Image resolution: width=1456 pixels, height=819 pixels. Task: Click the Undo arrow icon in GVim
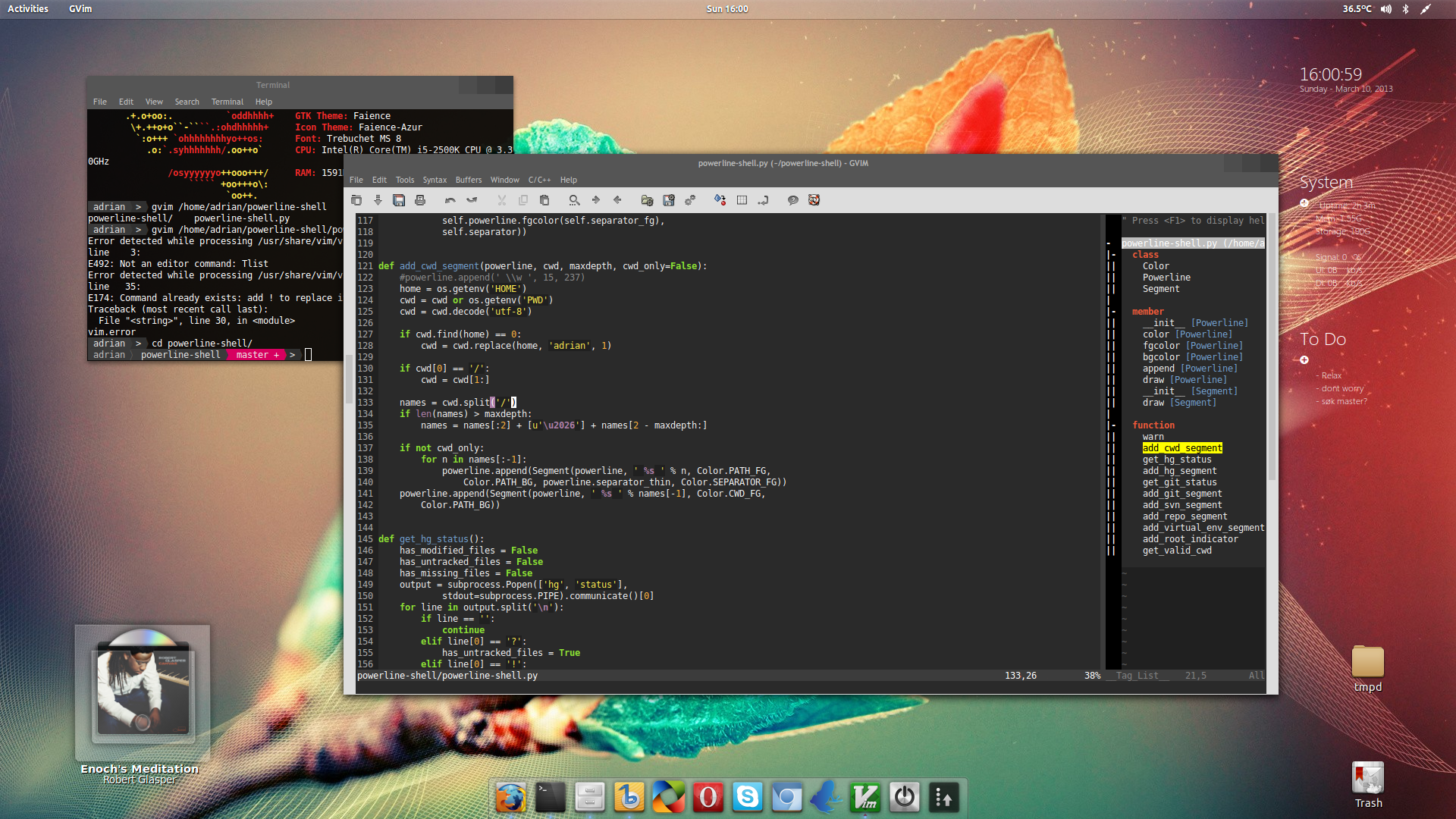(450, 200)
